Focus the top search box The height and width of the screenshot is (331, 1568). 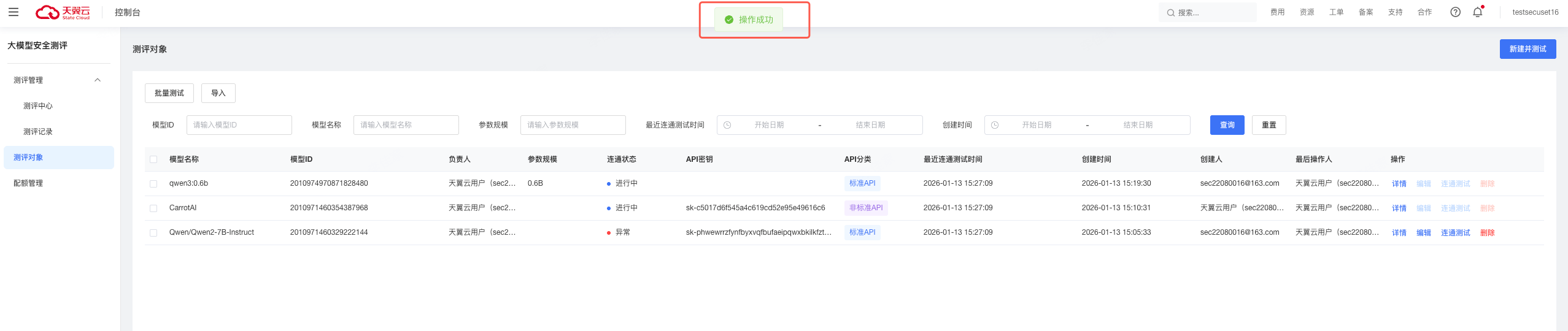tap(1208, 12)
